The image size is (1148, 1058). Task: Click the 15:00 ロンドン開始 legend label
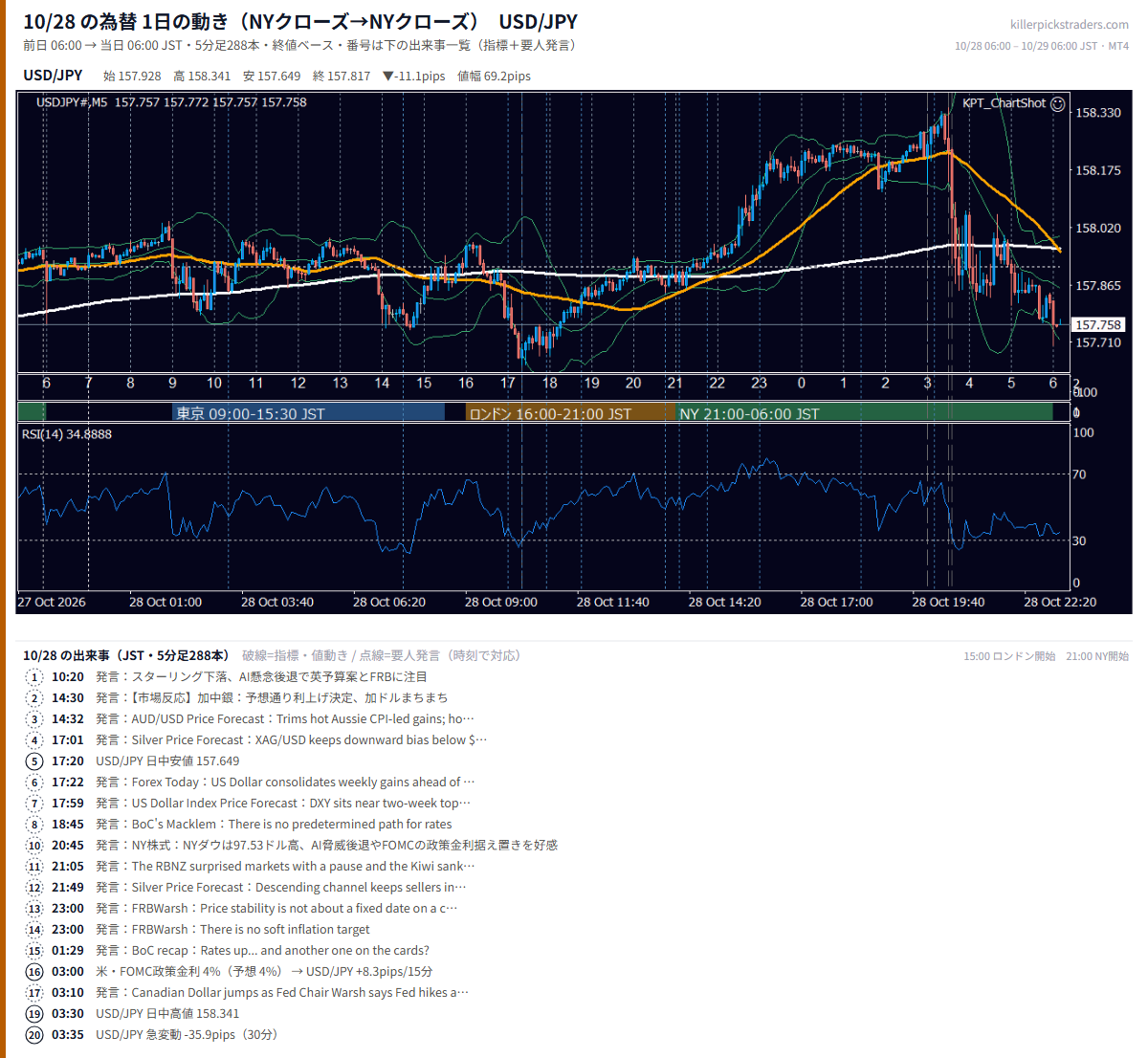(x=1009, y=656)
